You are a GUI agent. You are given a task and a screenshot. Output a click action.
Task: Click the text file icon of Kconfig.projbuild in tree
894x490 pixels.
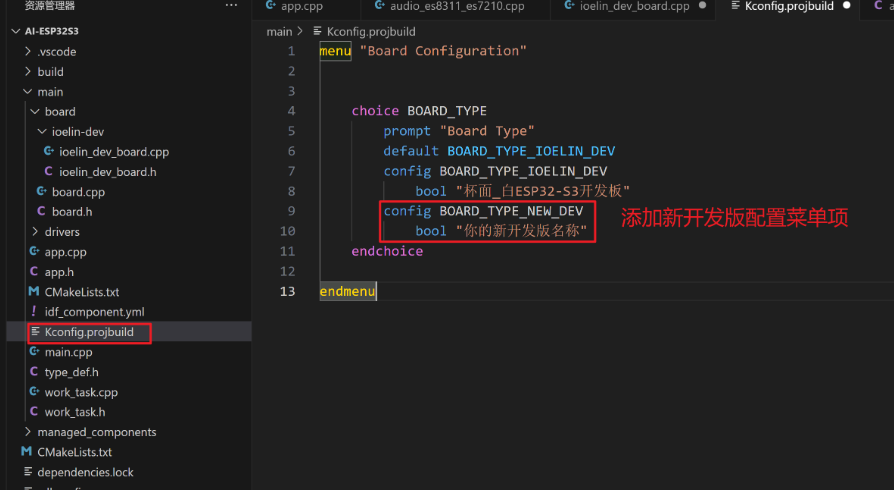35,331
